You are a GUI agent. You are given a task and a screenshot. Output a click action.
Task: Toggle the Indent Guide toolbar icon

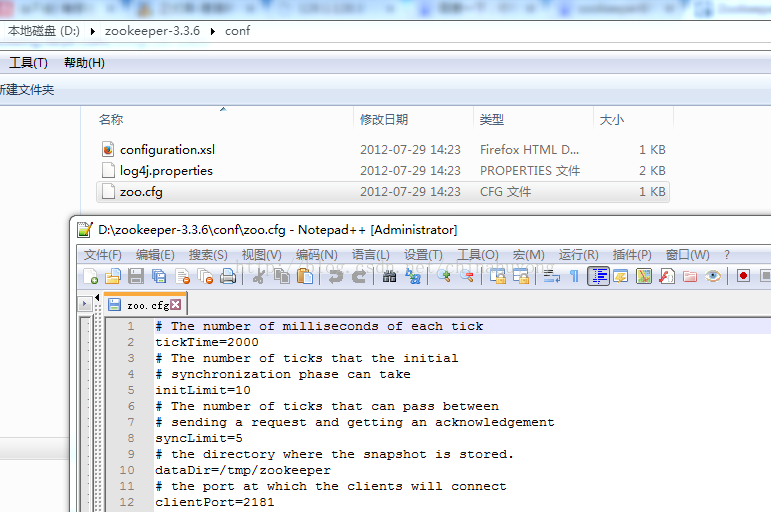[598, 276]
